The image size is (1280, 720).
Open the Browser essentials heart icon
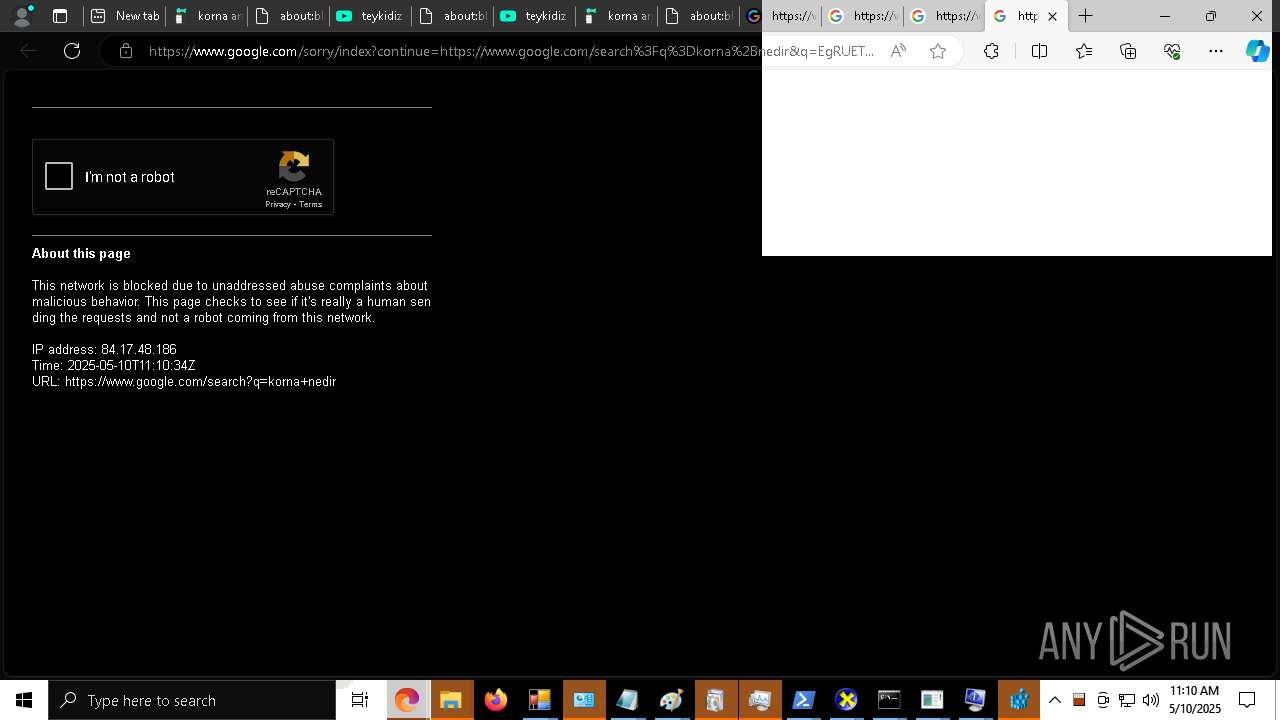click(x=1172, y=51)
